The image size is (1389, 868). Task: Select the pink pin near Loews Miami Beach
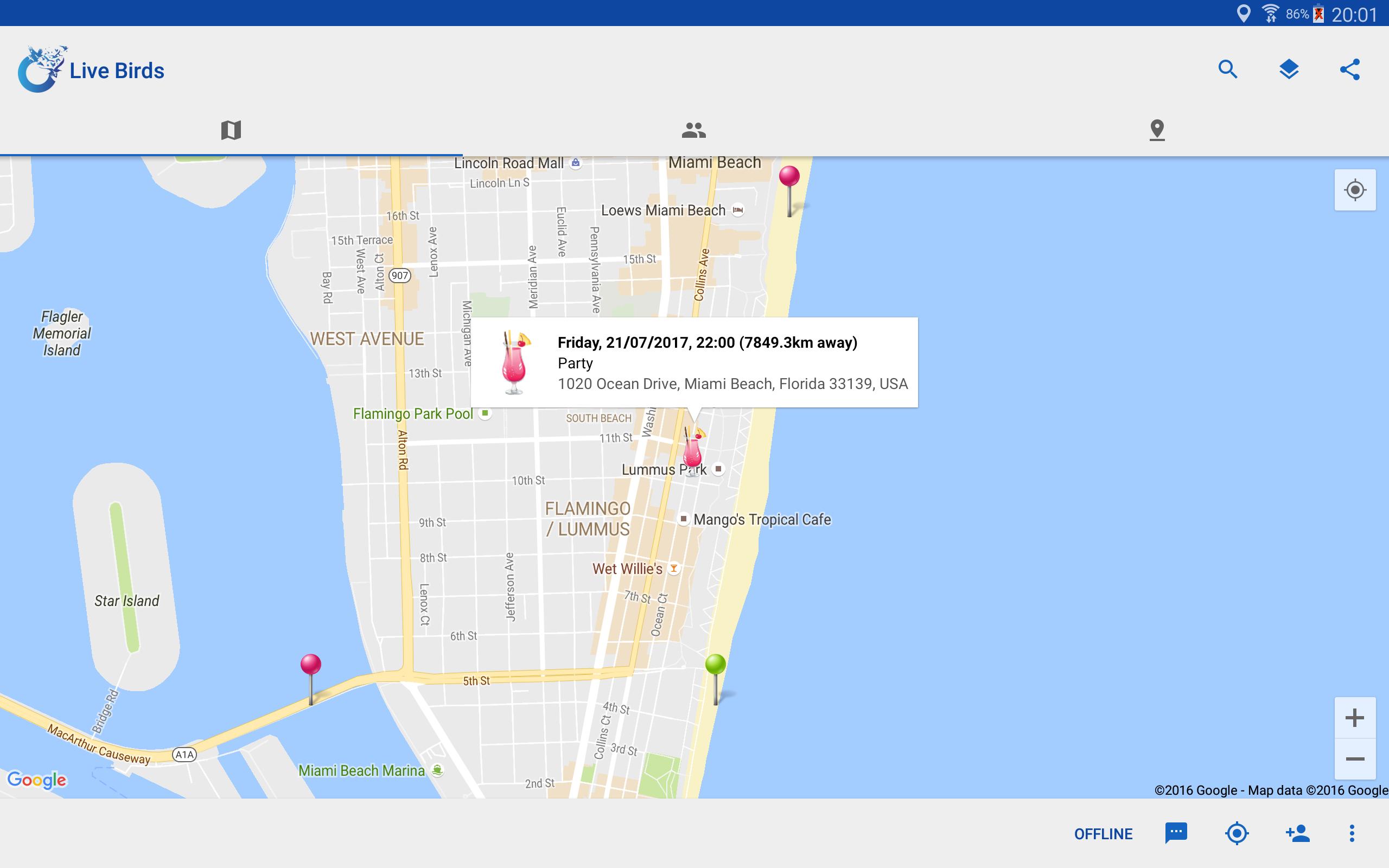point(789,190)
